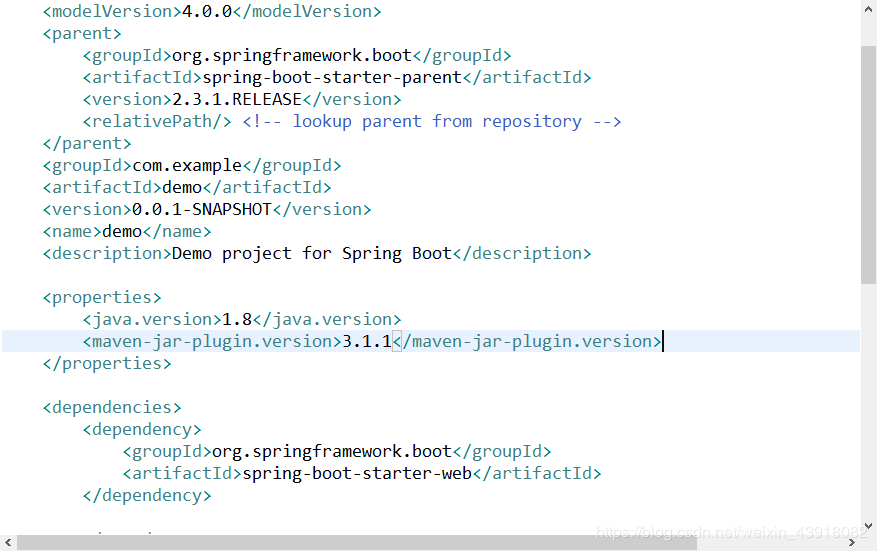The height and width of the screenshot is (551, 877).
Task: Click Demo project for Spring Boot description
Action: 312,253
